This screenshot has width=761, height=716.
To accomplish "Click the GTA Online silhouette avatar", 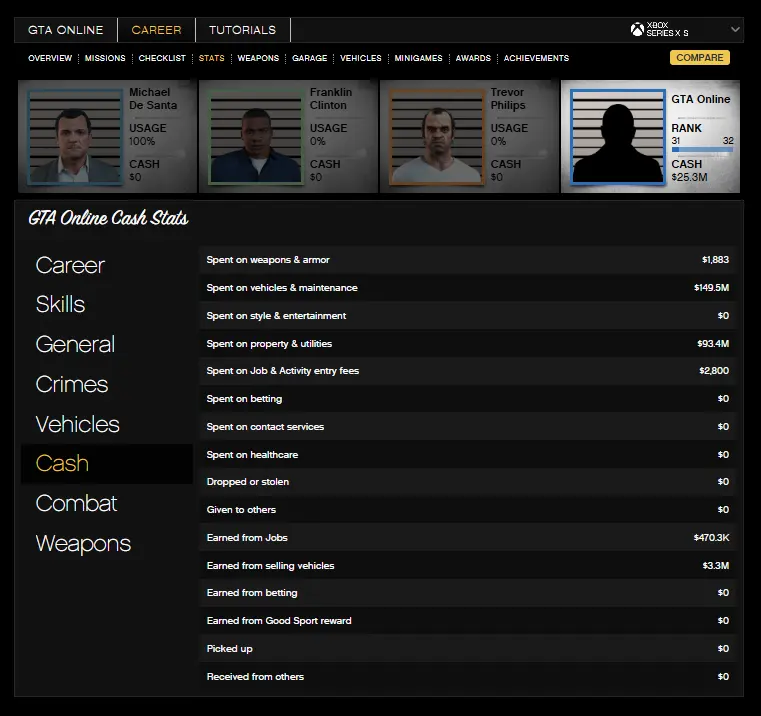I will tap(617, 138).
